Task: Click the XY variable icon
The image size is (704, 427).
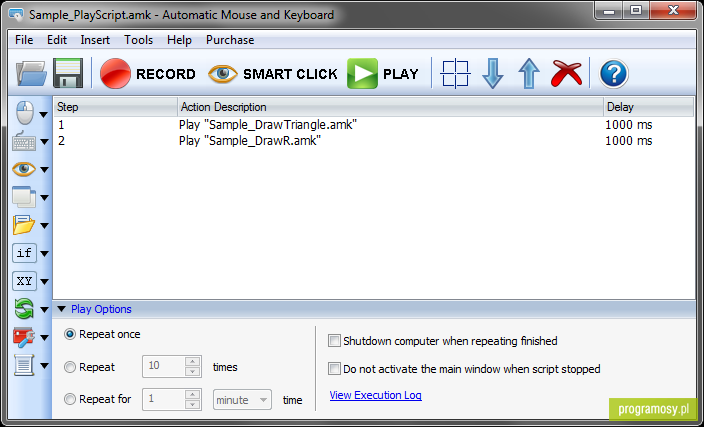Action: tap(24, 281)
